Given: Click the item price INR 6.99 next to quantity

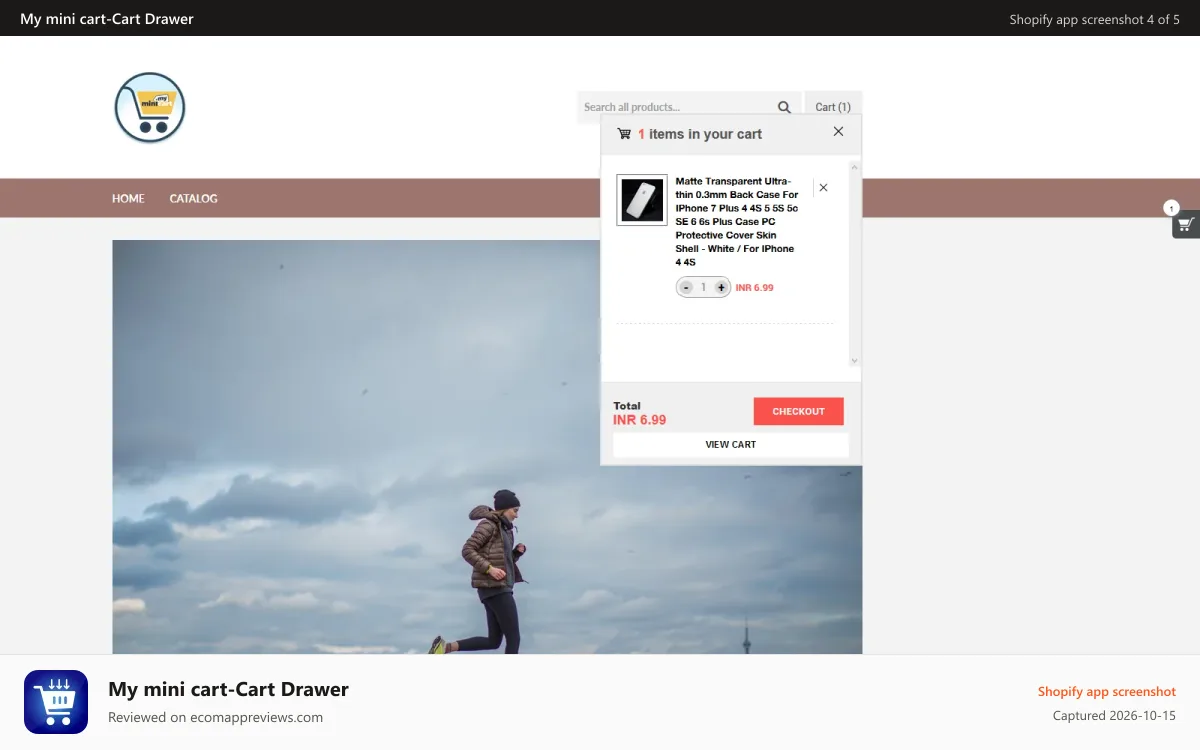Looking at the screenshot, I should pyautogui.click(x=755, y=287).
